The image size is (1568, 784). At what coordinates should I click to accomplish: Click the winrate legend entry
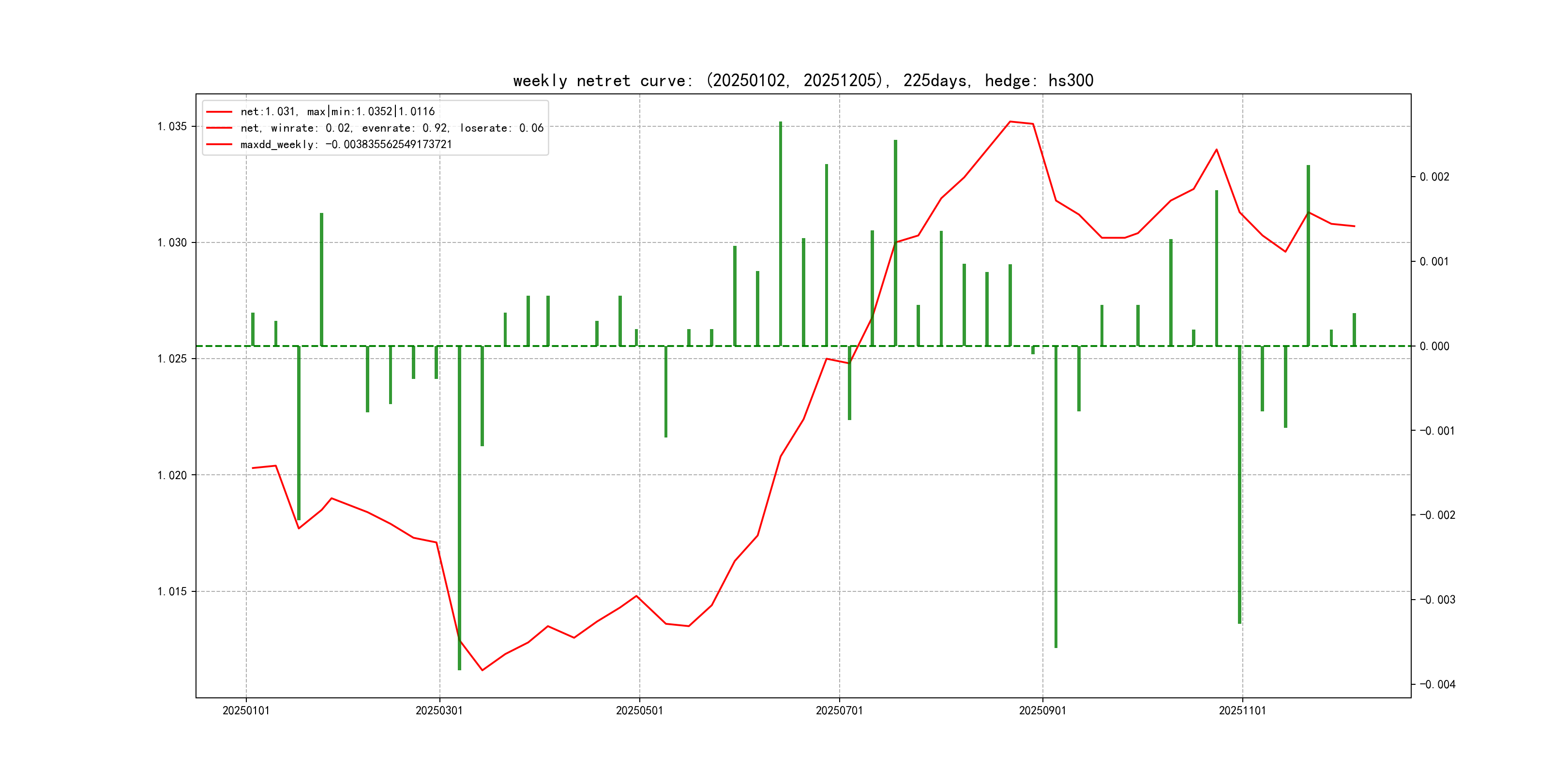(x=392, y=128)
